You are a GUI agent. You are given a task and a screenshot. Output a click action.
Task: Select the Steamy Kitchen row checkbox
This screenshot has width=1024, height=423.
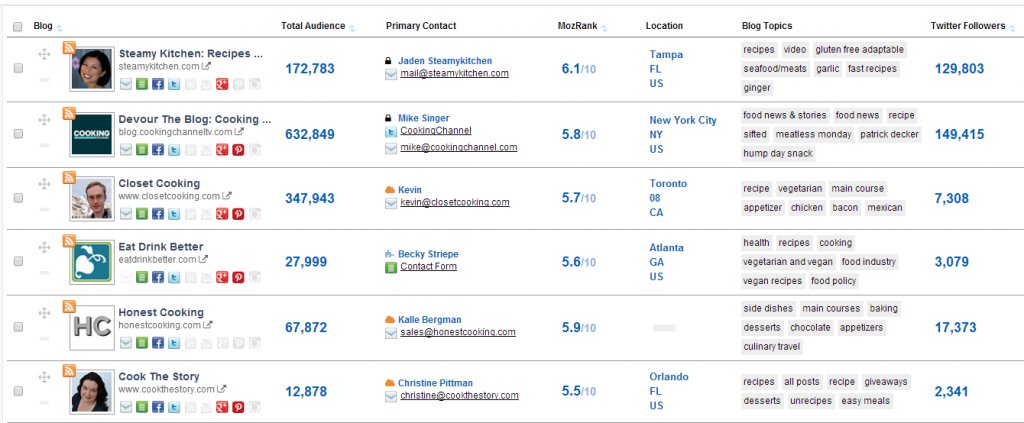pos(18,68)
